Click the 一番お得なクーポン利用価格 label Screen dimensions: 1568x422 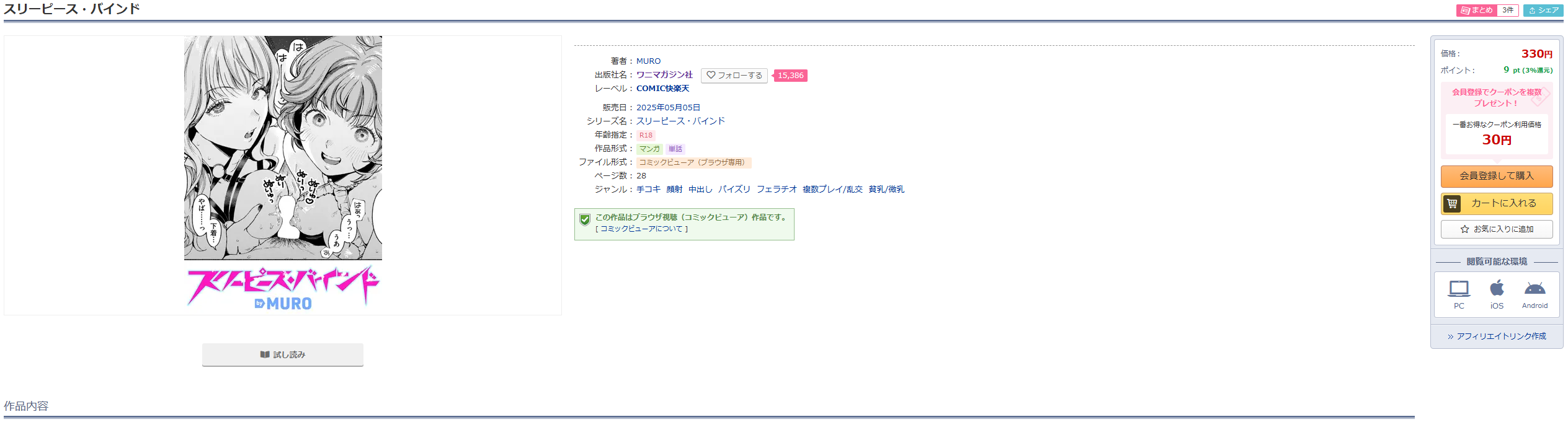tap(1497, 125)
